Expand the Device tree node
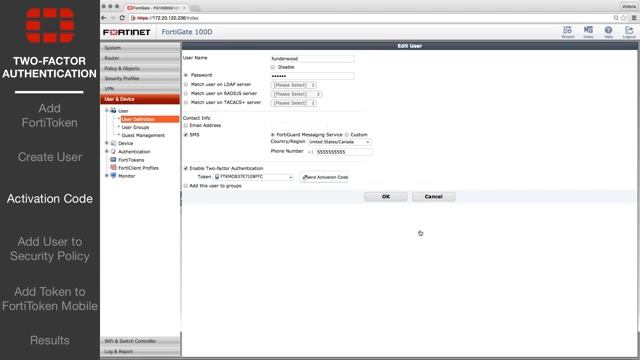 tap(107, 143)
